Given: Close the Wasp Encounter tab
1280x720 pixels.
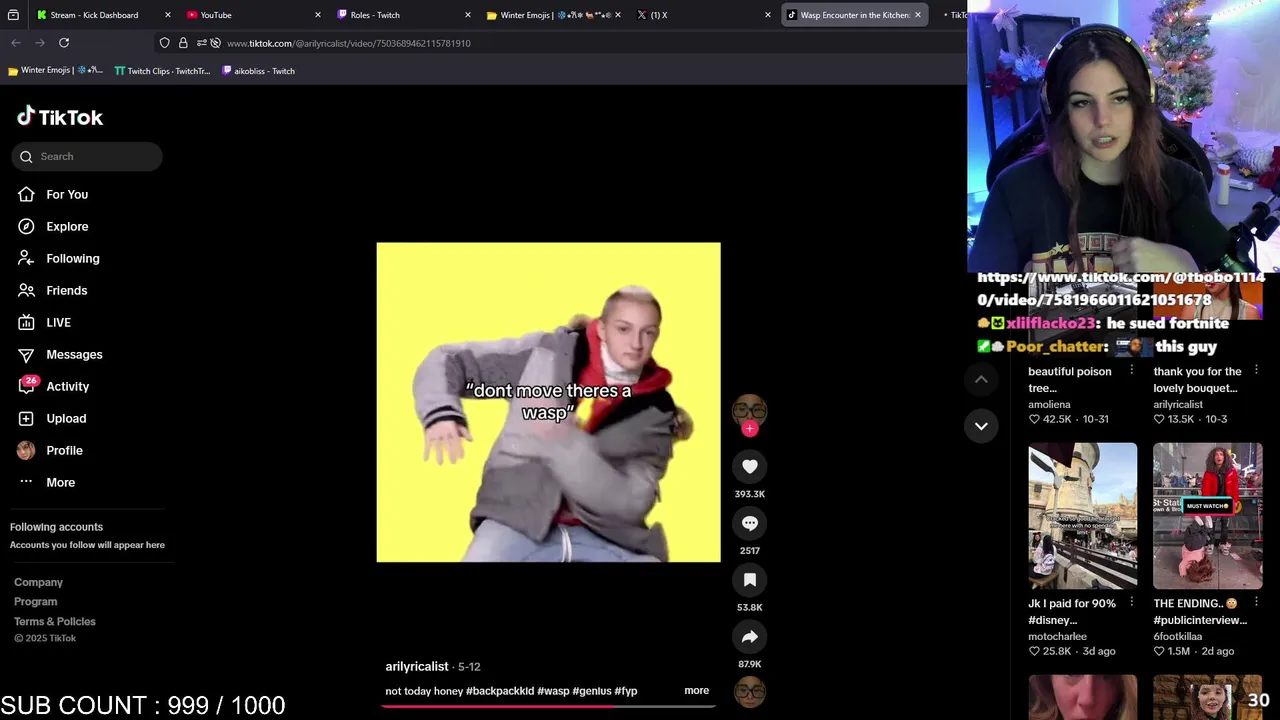Looking at the screenshot, I should [x=918, y=15].
